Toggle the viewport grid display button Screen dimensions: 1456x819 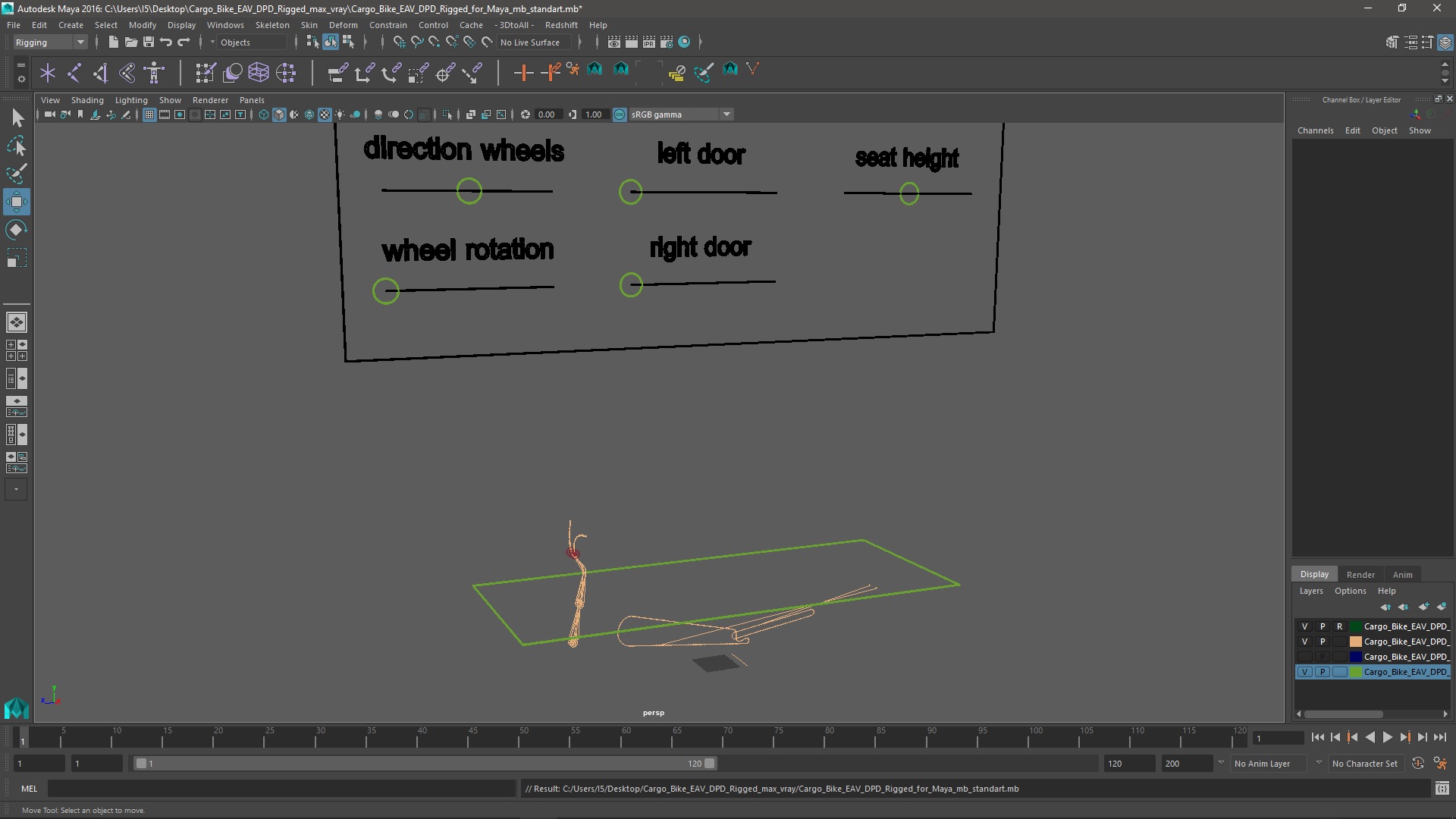tap(149, 115)
